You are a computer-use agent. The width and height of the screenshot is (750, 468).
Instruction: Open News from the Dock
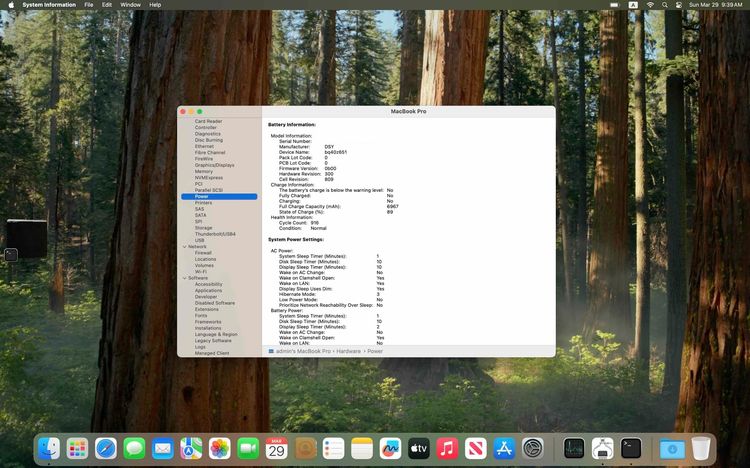coord(476,448)
